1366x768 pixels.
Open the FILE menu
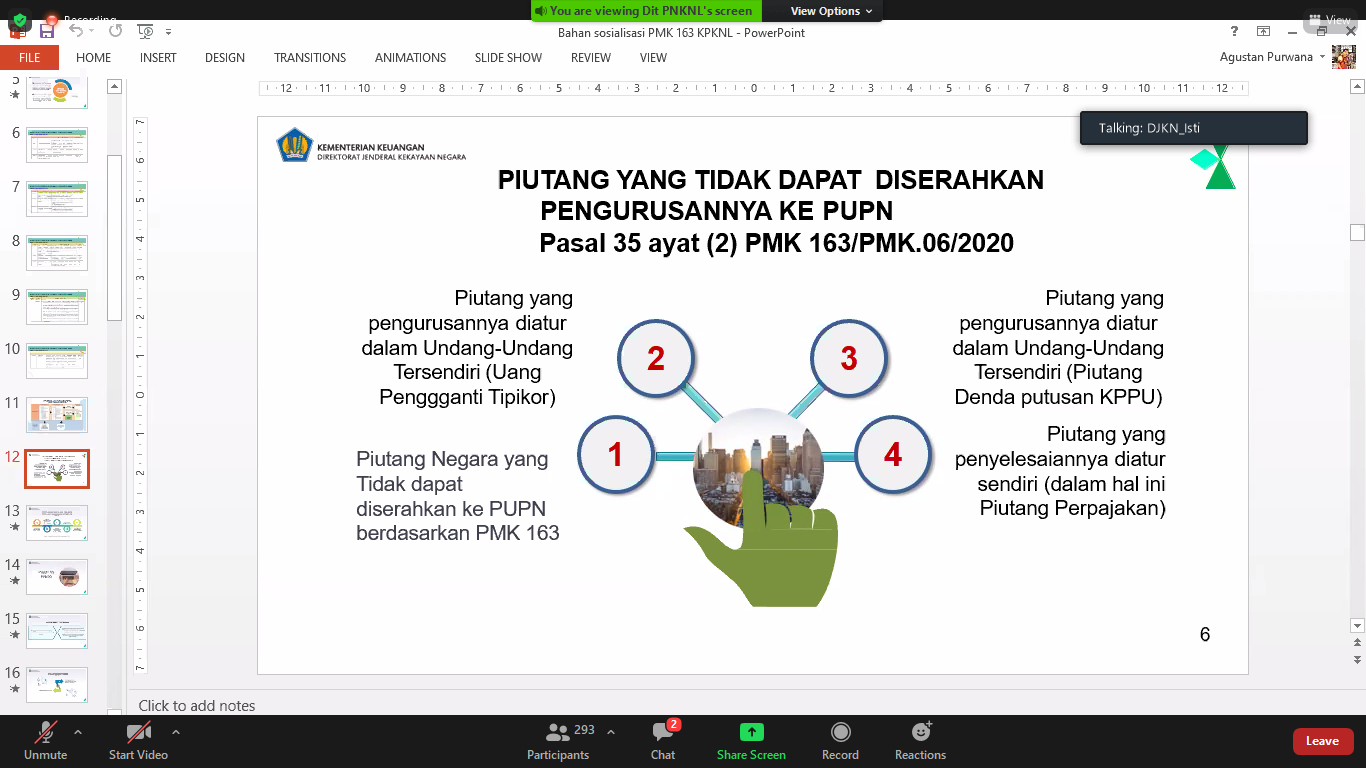[x=29, y=58]
